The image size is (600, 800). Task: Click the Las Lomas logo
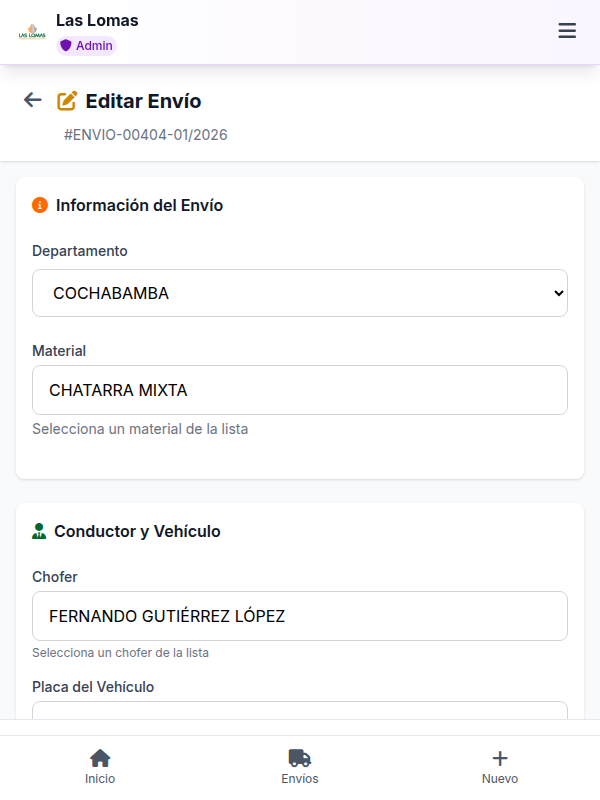pos(31,30)
